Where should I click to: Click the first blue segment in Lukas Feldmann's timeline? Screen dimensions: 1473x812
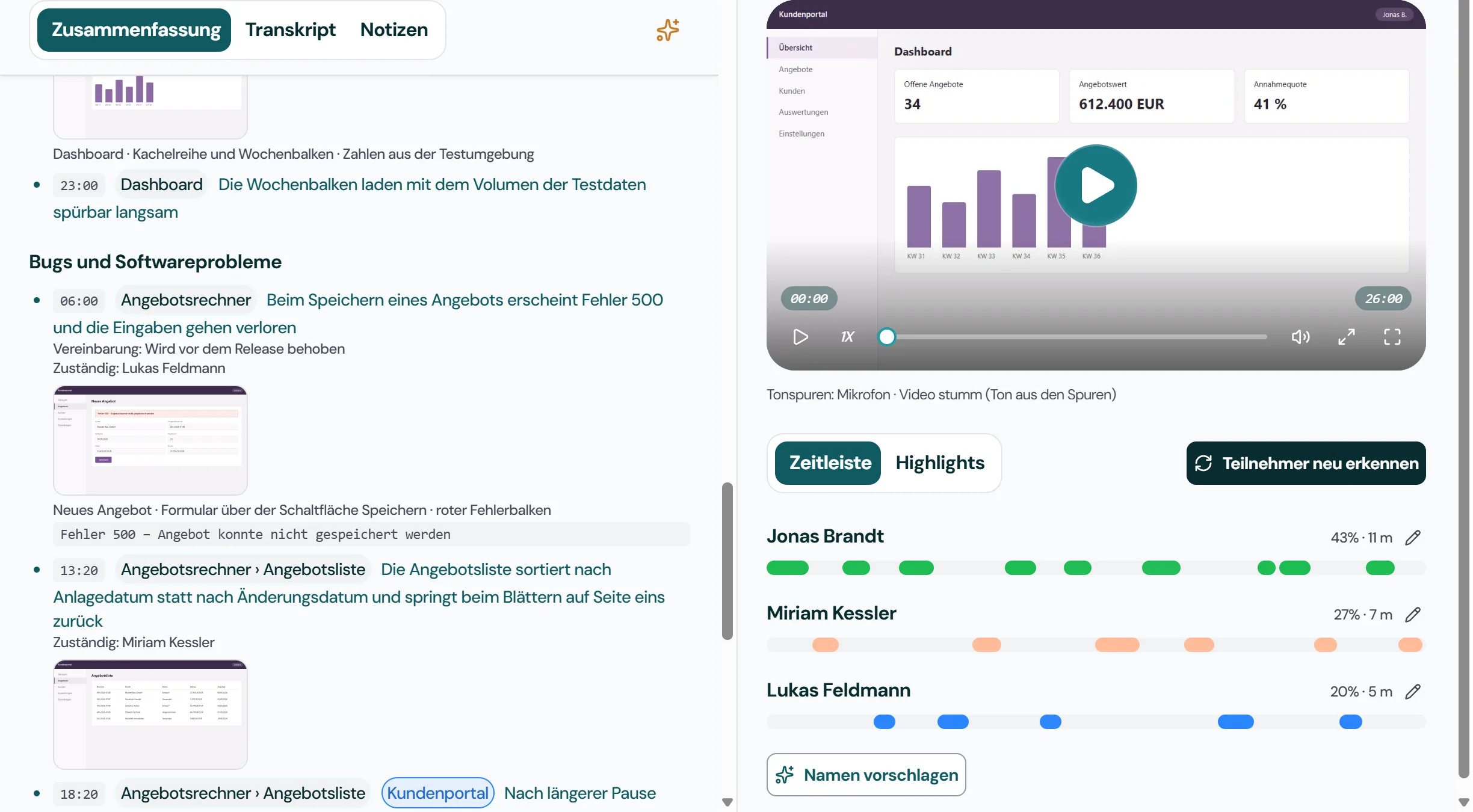[x=885, y=722]
